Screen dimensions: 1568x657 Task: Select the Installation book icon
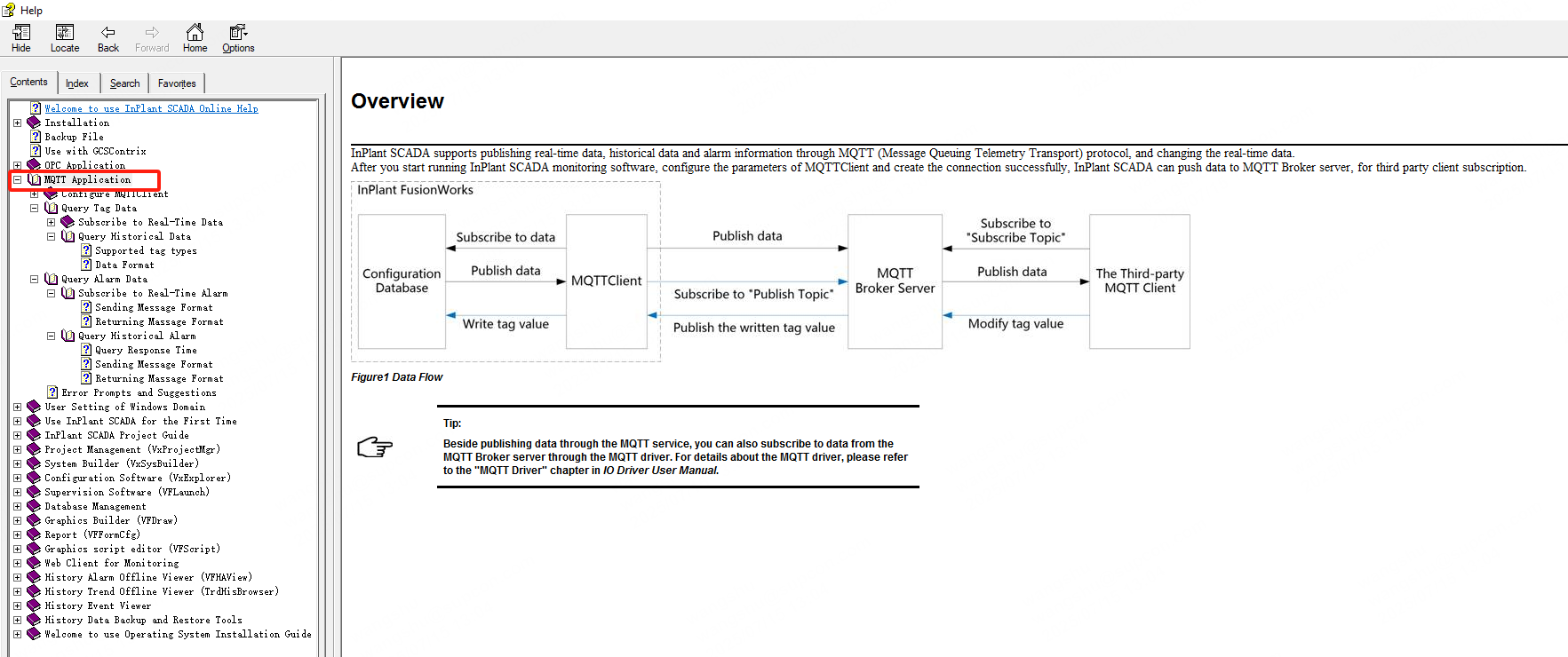pyautogui.click(x=34, y=123)
